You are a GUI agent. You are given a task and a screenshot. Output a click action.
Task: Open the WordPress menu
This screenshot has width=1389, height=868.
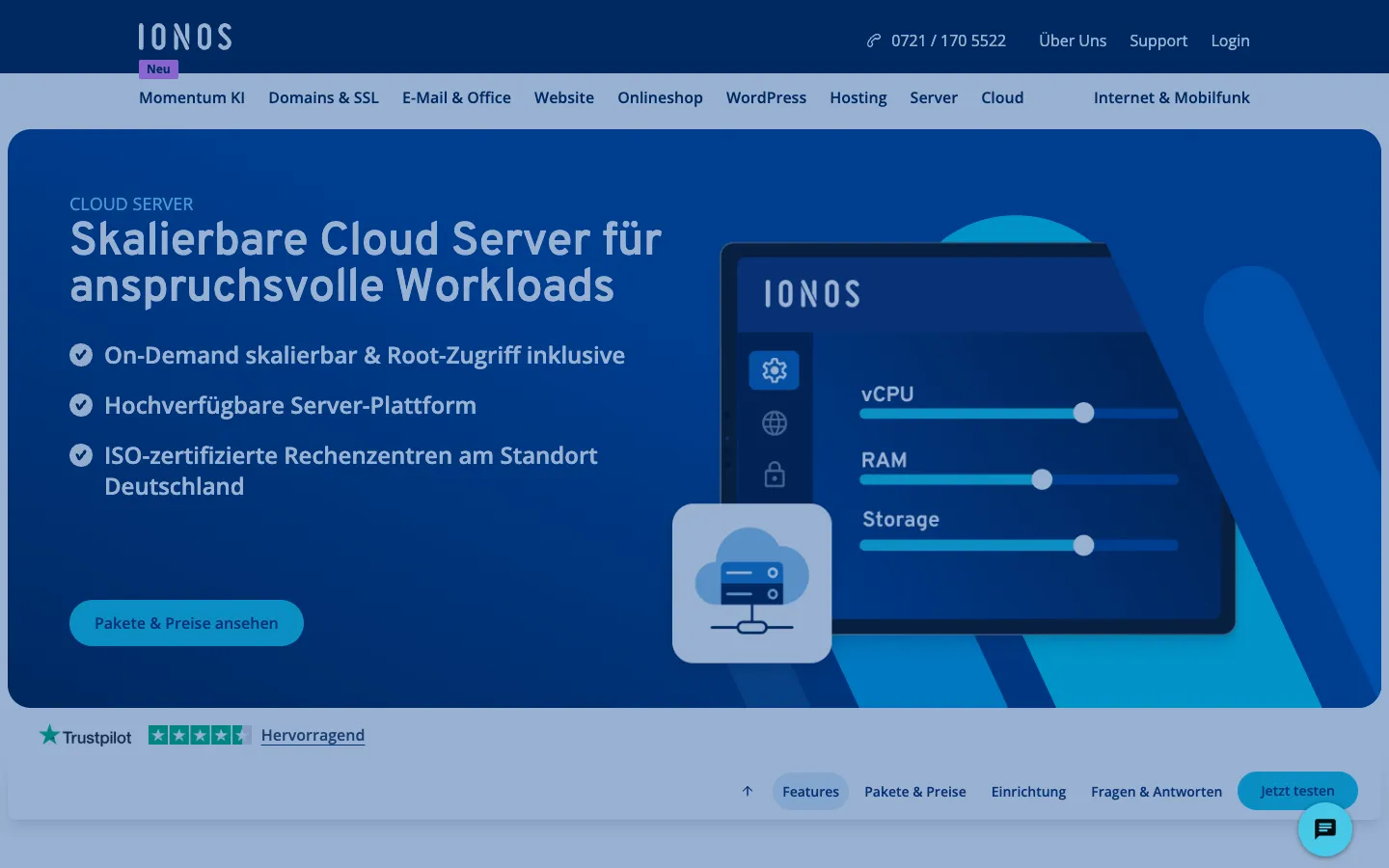(x=766, y=97)
